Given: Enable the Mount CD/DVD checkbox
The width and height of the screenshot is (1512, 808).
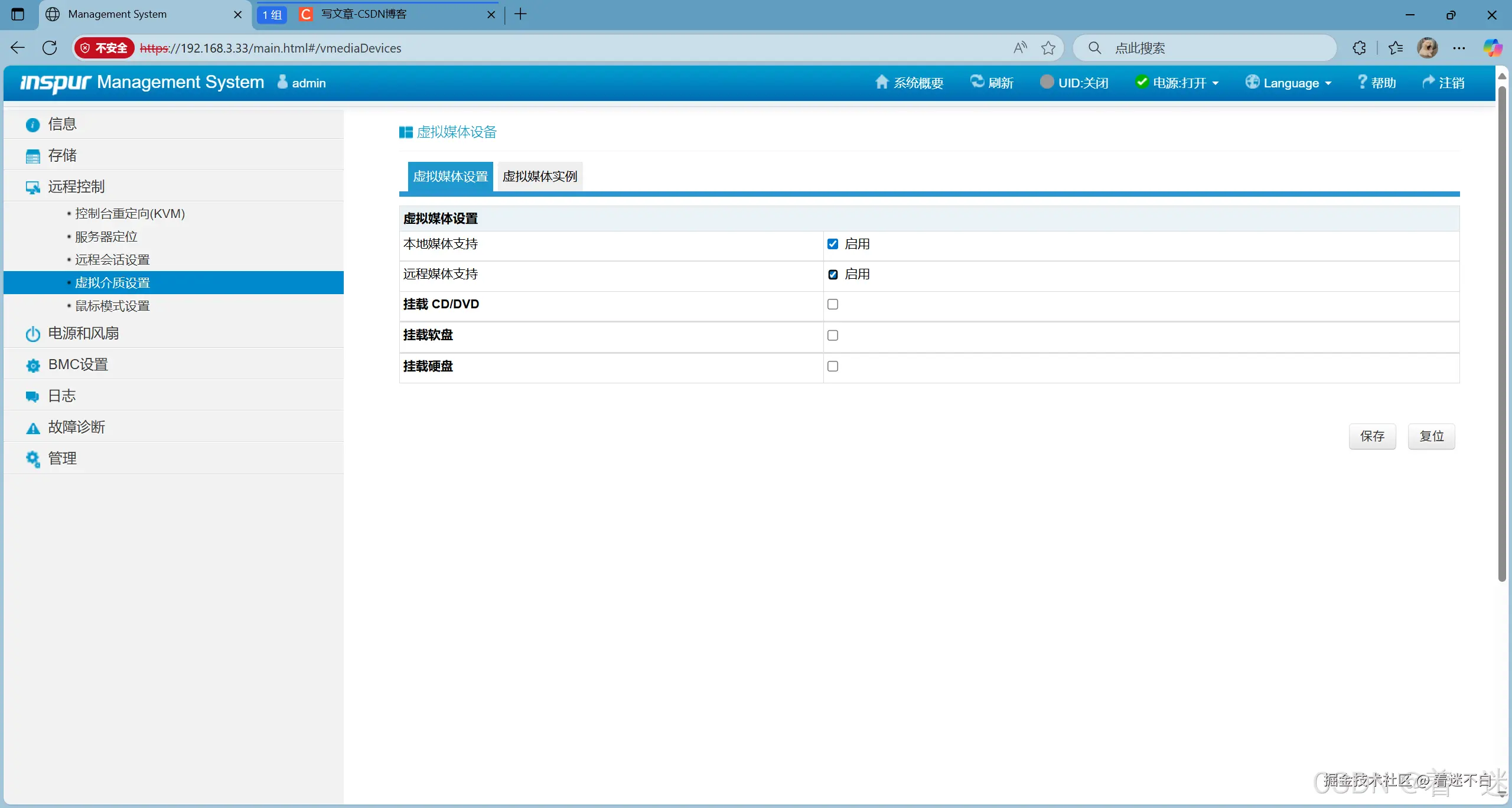Looking at the screenshot, I should click(833, 304).
